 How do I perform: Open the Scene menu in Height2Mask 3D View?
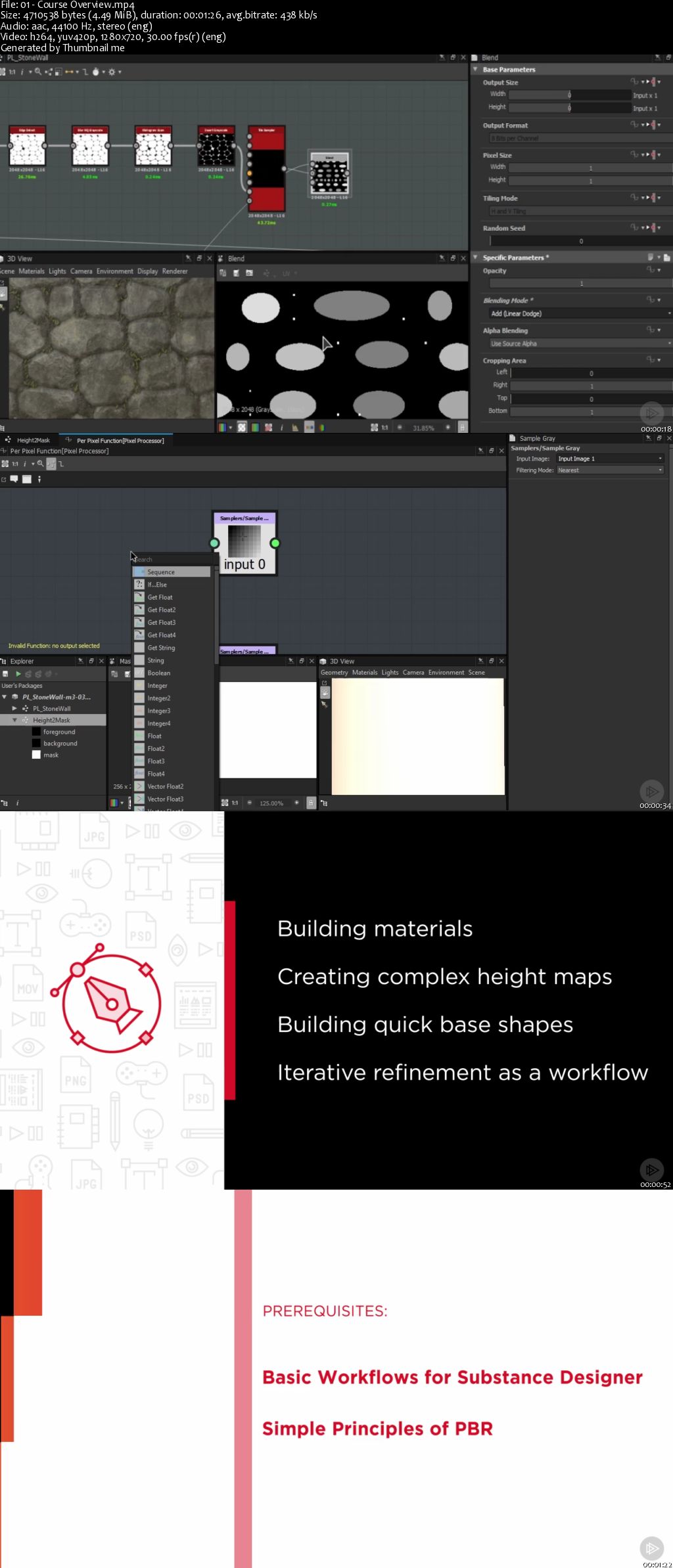(x=476, y=673)
